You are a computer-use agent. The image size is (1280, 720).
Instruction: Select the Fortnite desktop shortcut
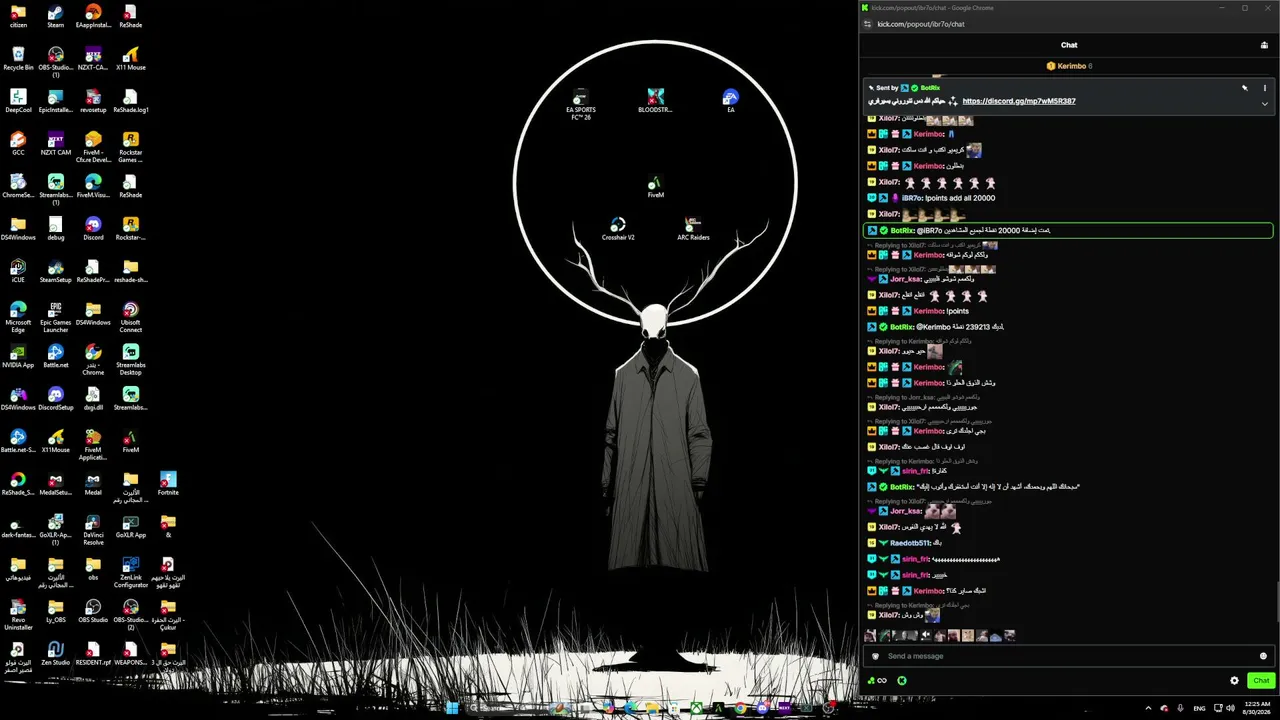[x=168, y=484]
